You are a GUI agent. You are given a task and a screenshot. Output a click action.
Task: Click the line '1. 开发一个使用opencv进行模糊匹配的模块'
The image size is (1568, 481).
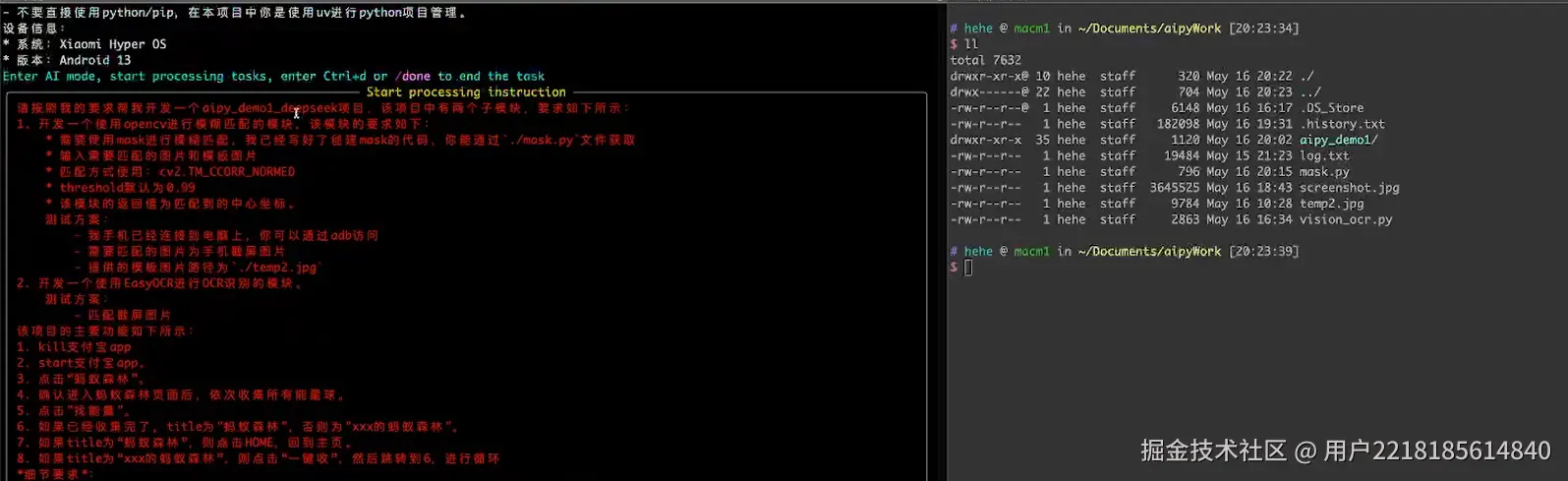(x=223, y=124)
